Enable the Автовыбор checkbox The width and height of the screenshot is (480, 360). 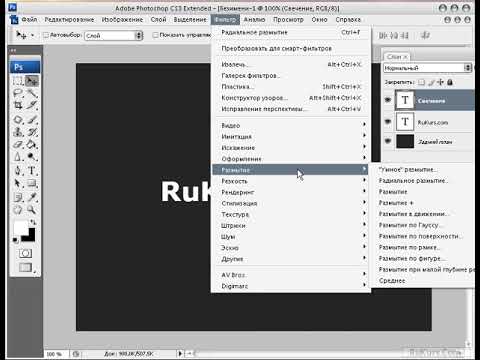coord(46,35)
